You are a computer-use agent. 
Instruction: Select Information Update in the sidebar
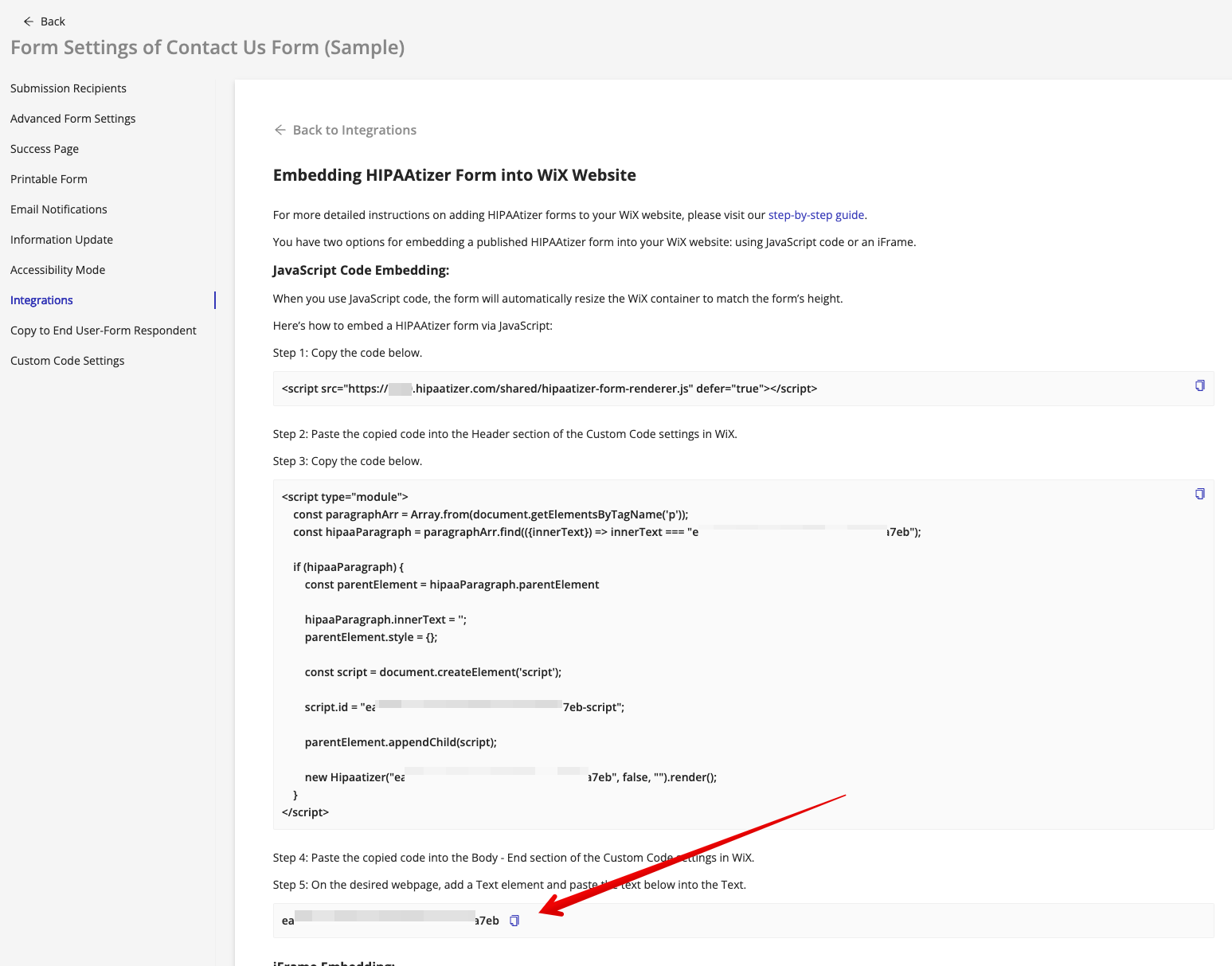pos(62,240)
